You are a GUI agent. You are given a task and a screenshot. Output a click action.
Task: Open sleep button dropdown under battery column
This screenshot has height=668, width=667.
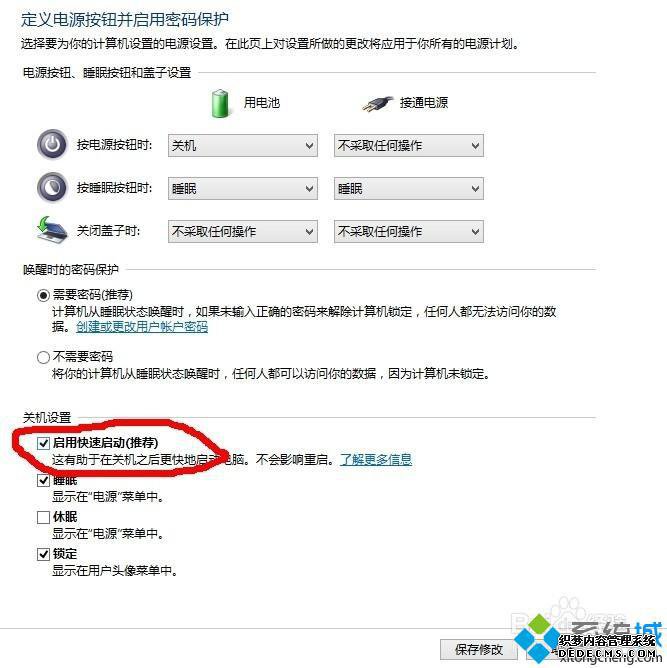click(243, 189)
